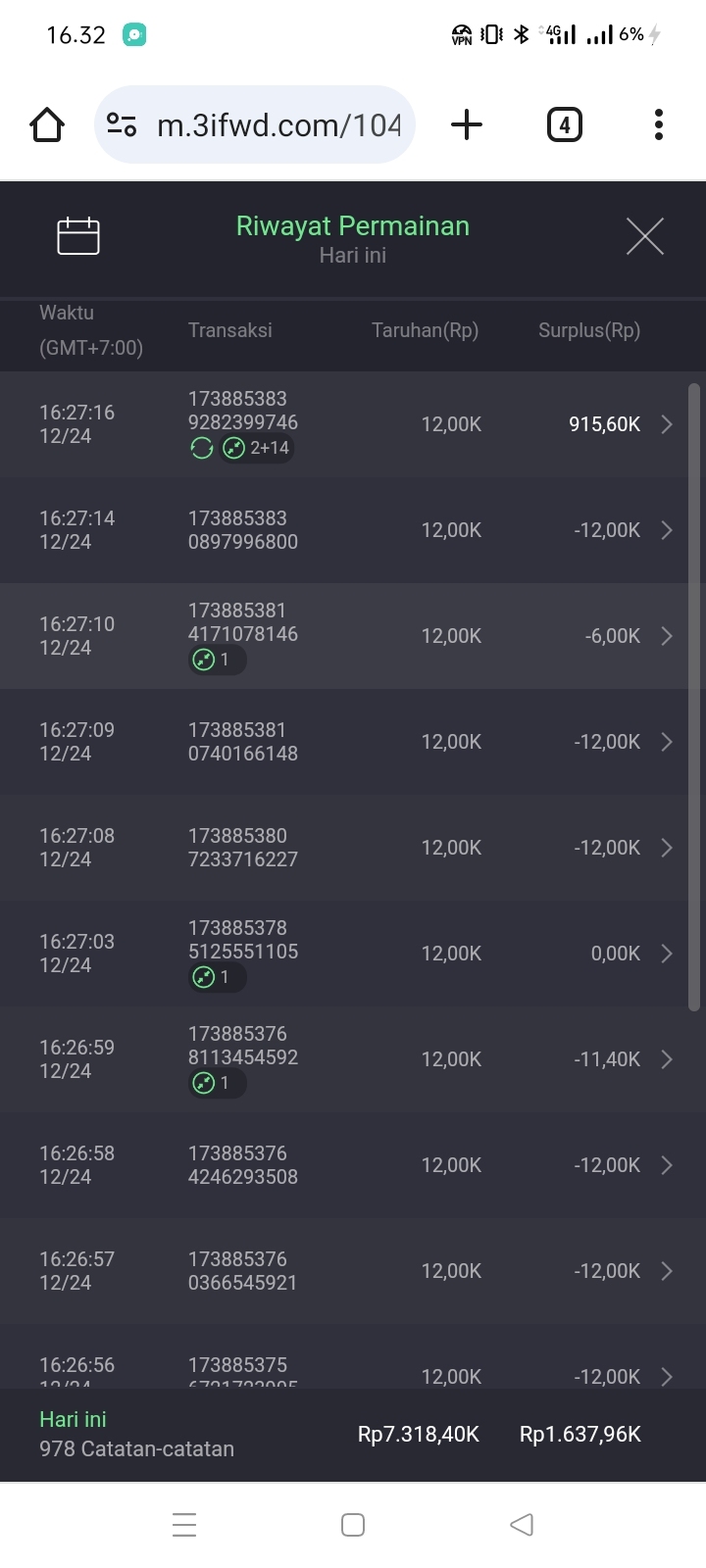
Task: Click the Hari ini subtitle under Riwayat Permainan
Action: tap(353, 255)
